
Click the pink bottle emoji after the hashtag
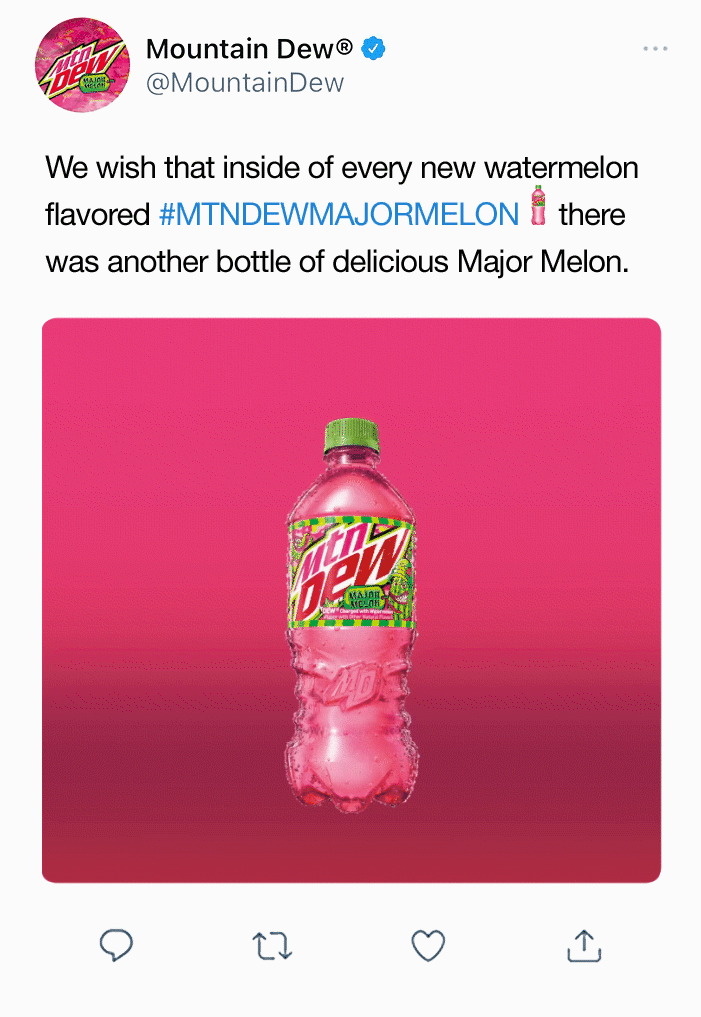(538, 205)
